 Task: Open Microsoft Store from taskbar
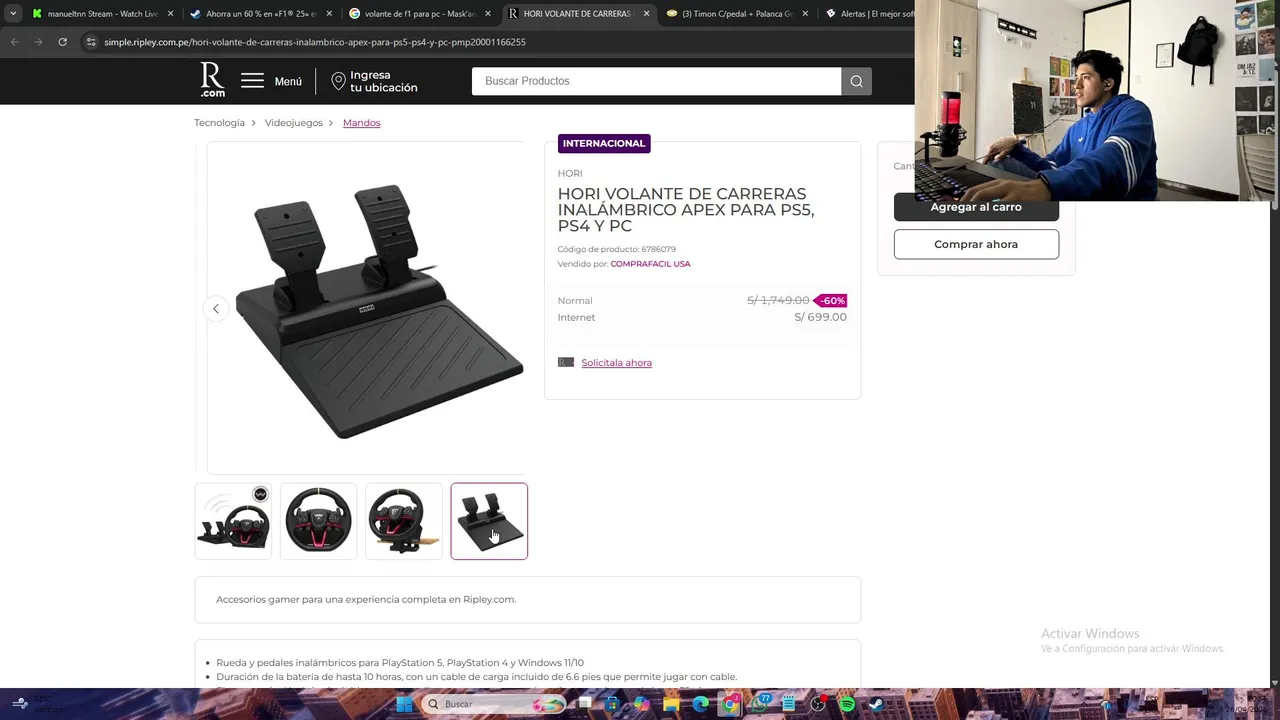[x=612, y=704]
